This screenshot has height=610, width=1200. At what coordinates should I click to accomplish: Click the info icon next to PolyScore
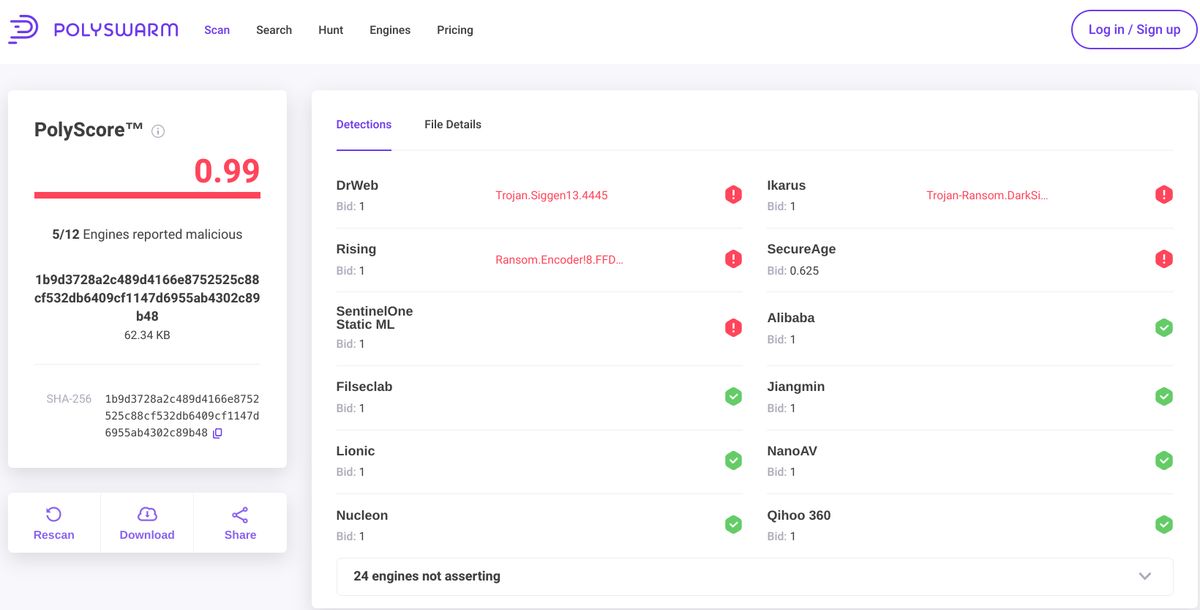[158, 131]
